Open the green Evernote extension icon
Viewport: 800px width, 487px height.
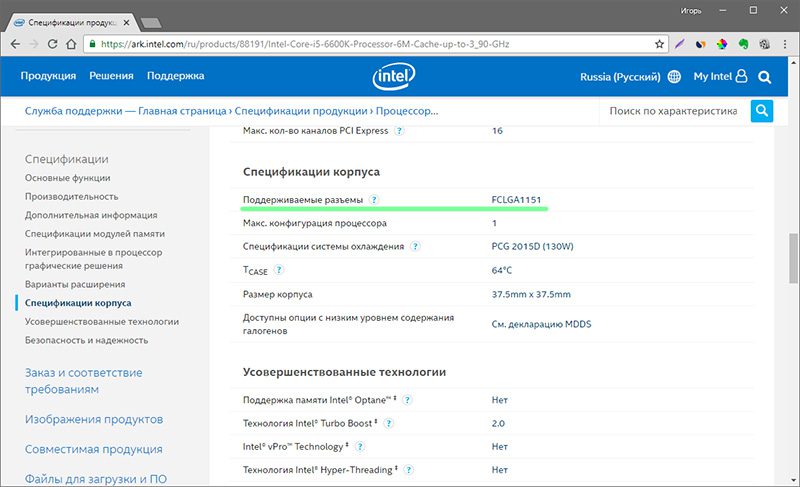tap(743, 44)
